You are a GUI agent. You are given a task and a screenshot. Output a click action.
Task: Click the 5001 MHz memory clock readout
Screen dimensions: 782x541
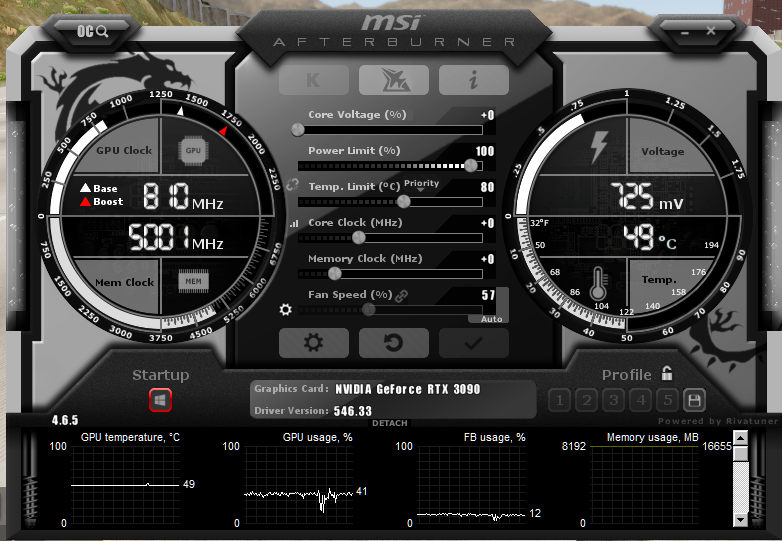176,237
